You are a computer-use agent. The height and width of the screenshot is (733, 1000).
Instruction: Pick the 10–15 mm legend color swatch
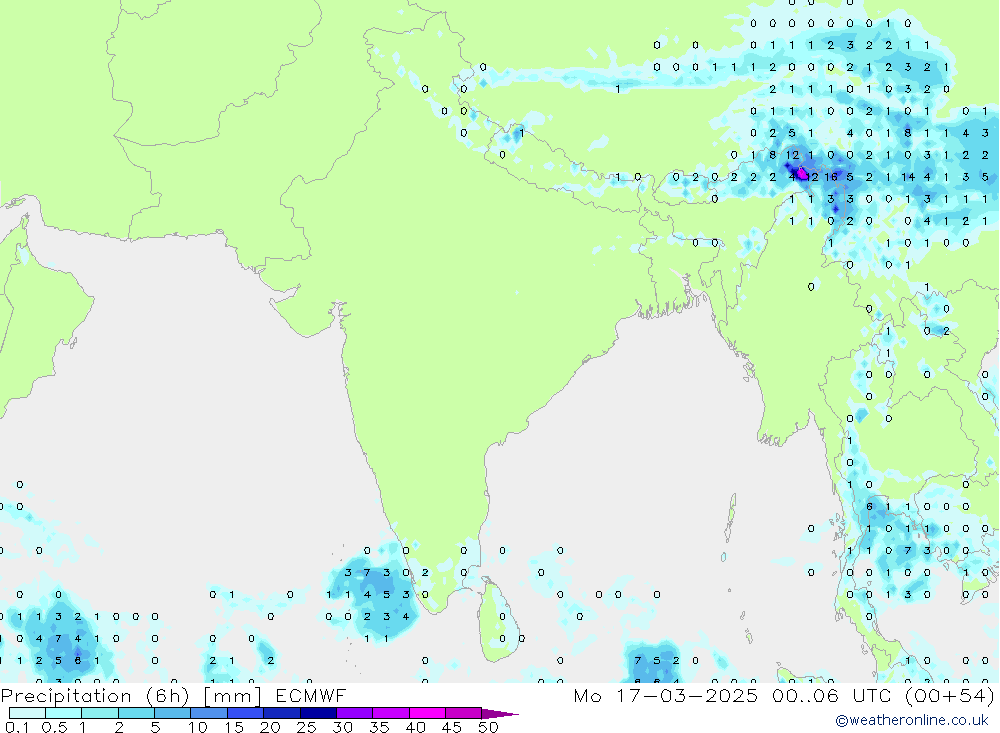209,713
